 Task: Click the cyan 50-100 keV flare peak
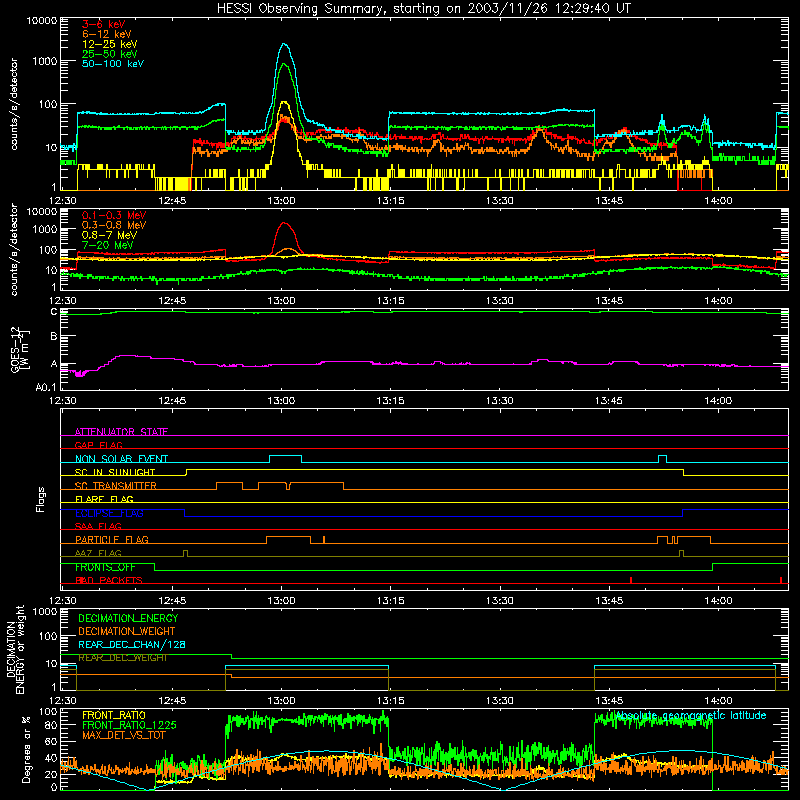[285, 45]
